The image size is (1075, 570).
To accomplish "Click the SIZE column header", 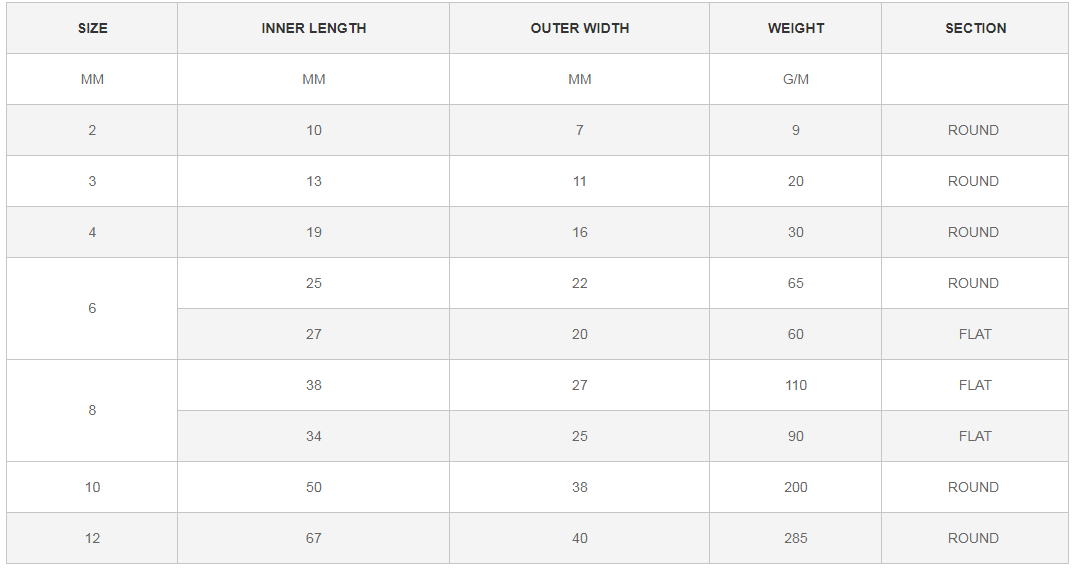I will [92, 28].
